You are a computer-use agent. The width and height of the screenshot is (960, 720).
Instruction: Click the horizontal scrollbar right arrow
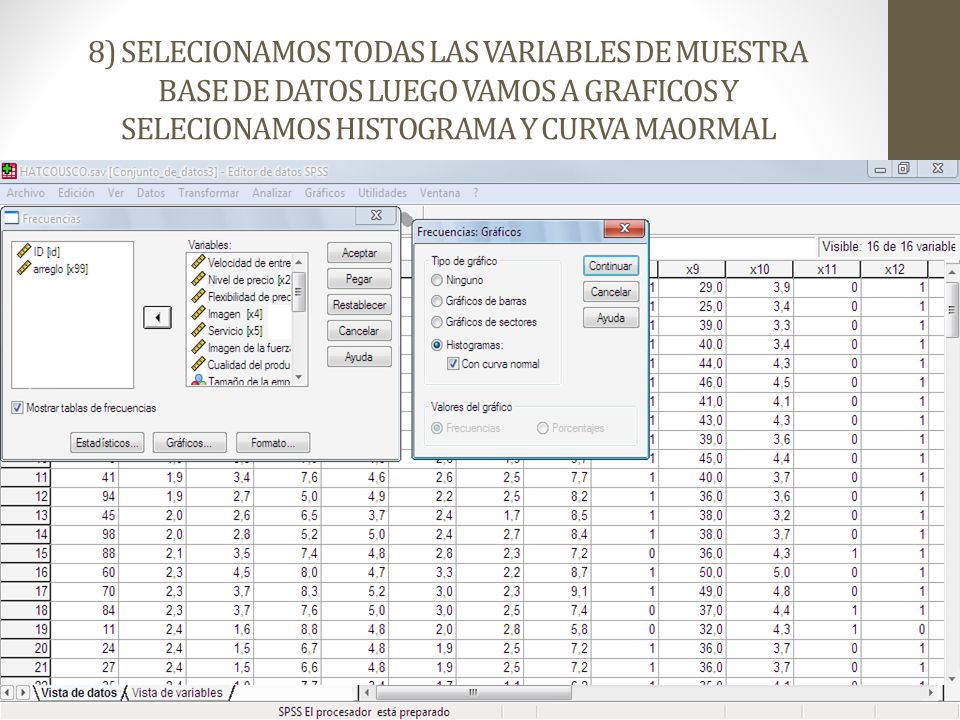pos(931,692)
